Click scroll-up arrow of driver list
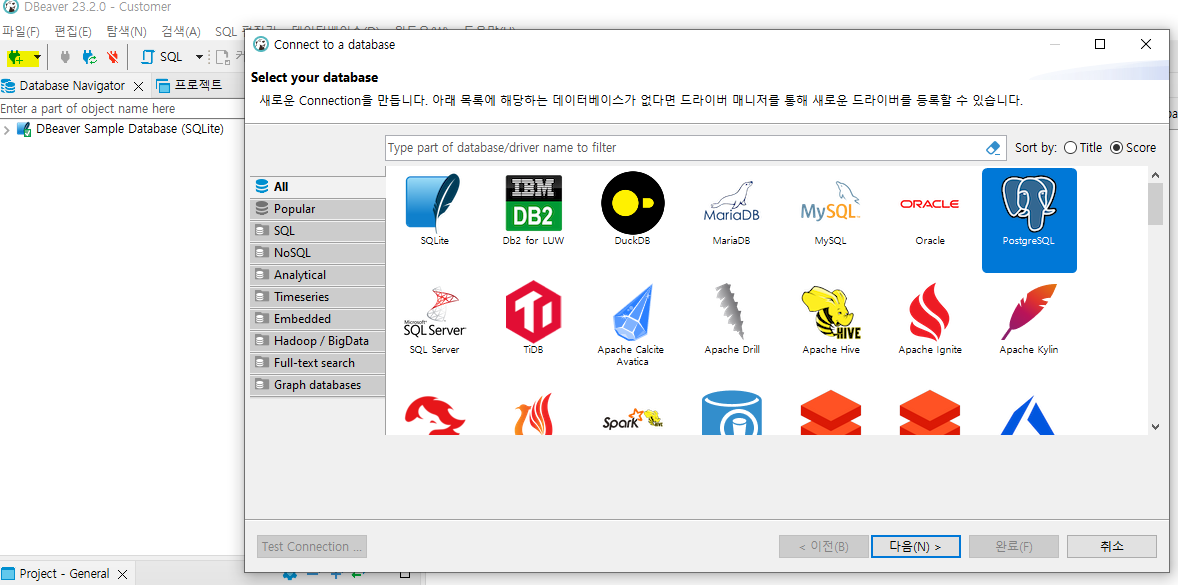 coord(1155,175)
